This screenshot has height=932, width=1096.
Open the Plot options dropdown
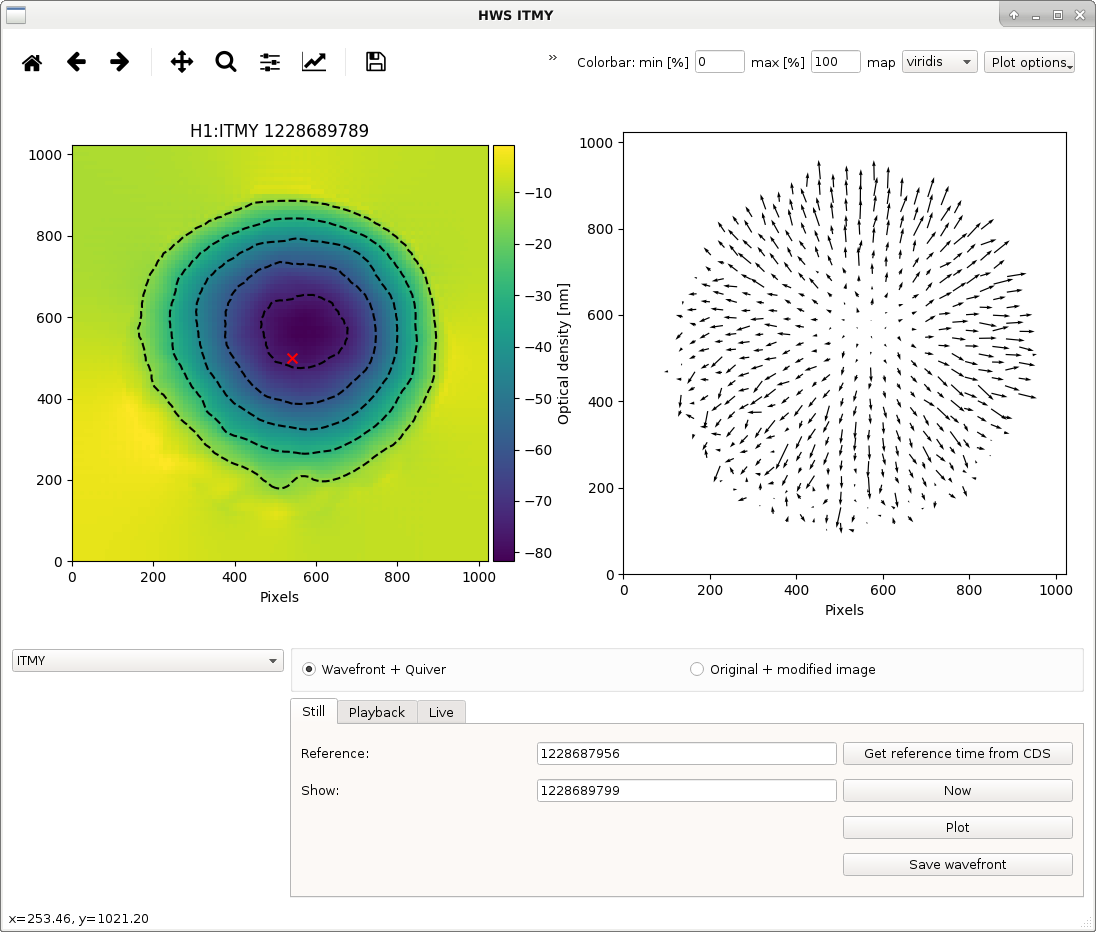(1029, 62)
